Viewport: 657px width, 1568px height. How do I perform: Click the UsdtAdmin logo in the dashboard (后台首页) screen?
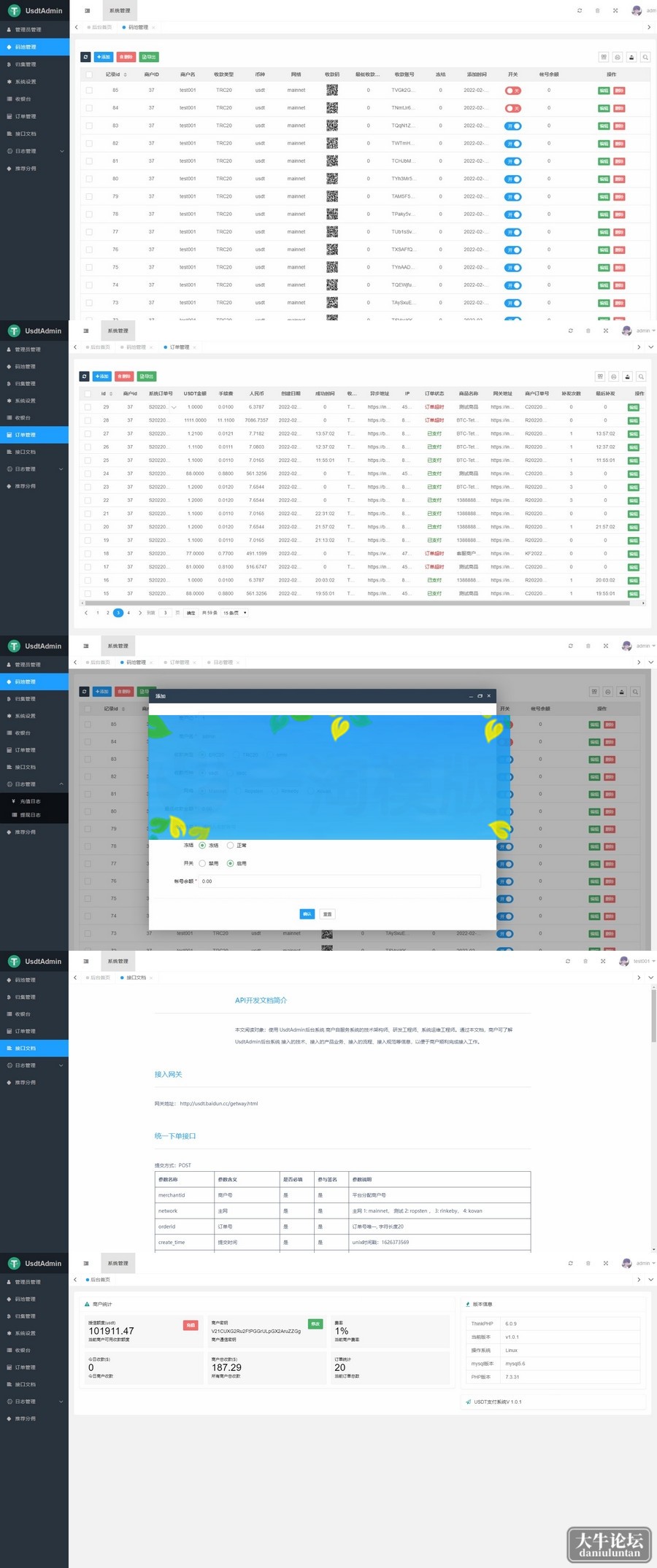click(x=34, y=1263)
